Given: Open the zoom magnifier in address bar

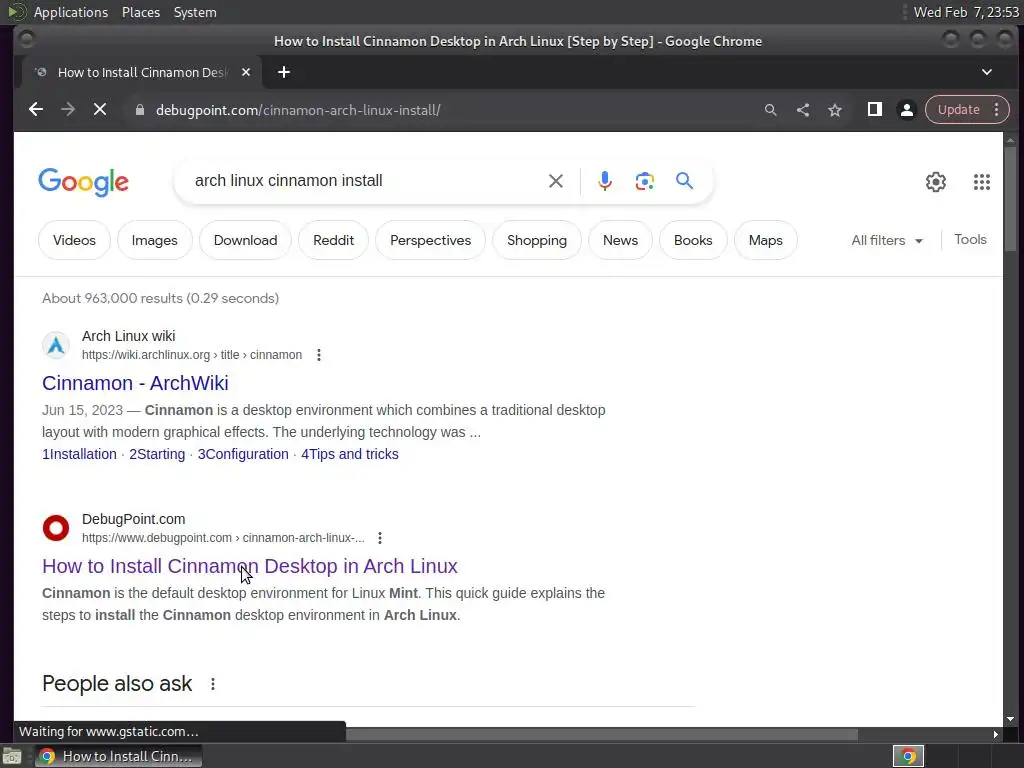Looking at the screenshot, I should coord(771,110).
